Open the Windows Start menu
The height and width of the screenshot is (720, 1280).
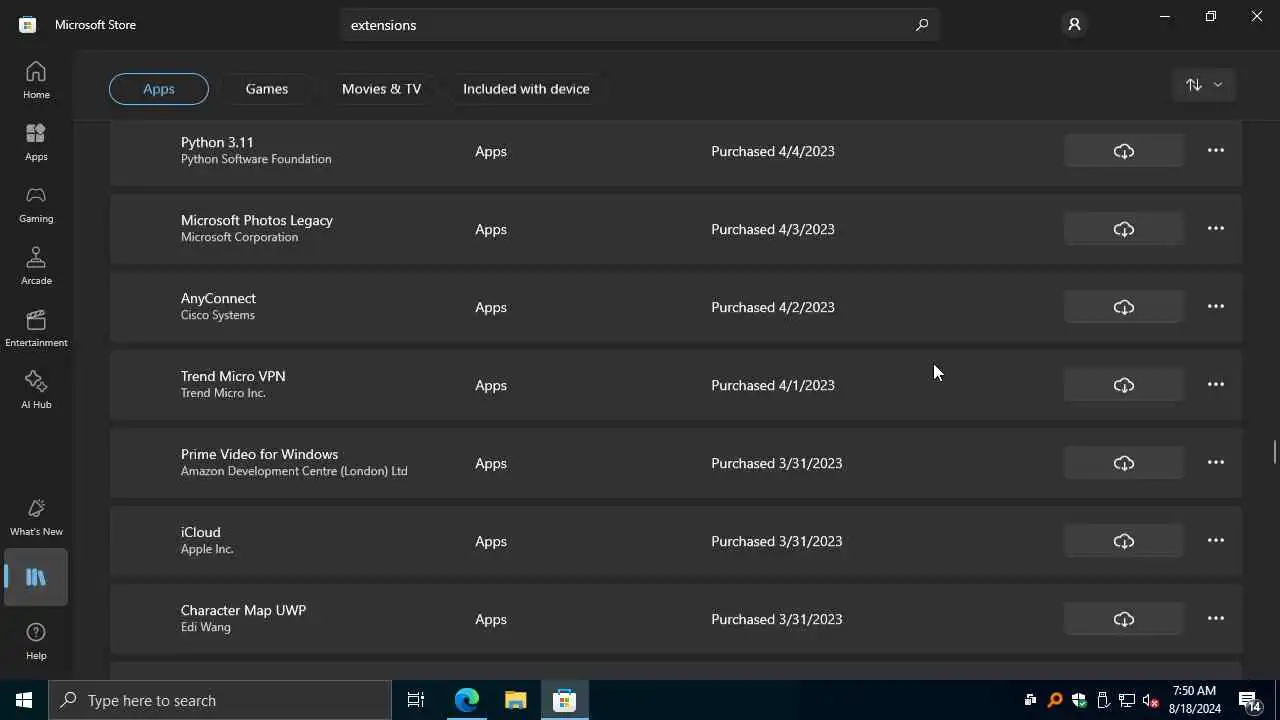[24, 700]
